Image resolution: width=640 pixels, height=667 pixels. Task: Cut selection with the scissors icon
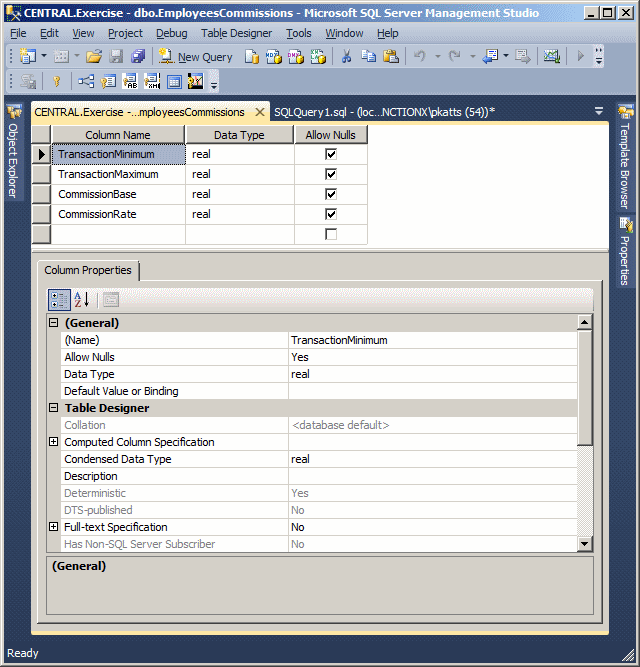tap(347, 56)
